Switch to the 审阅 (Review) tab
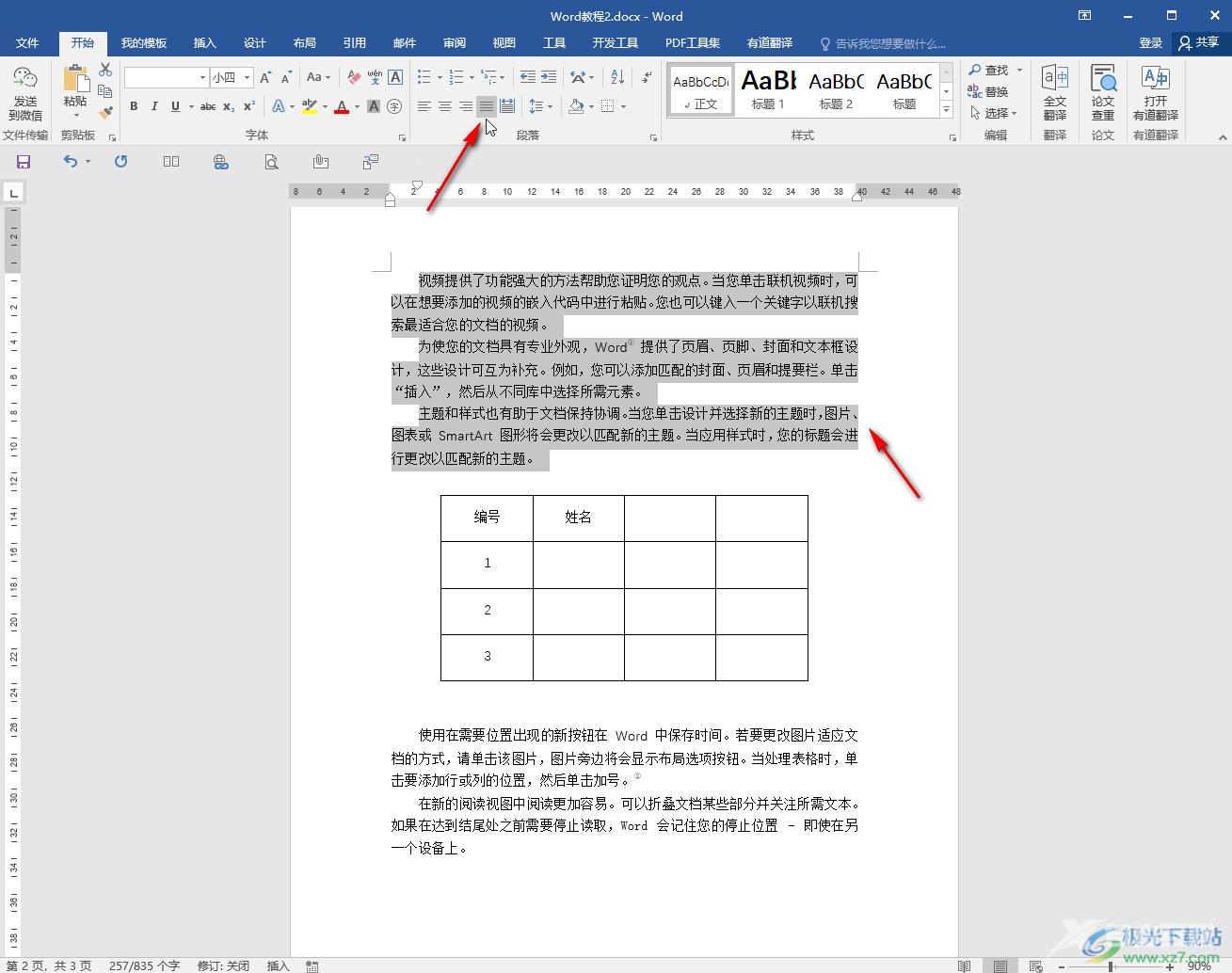 (455, 43)
